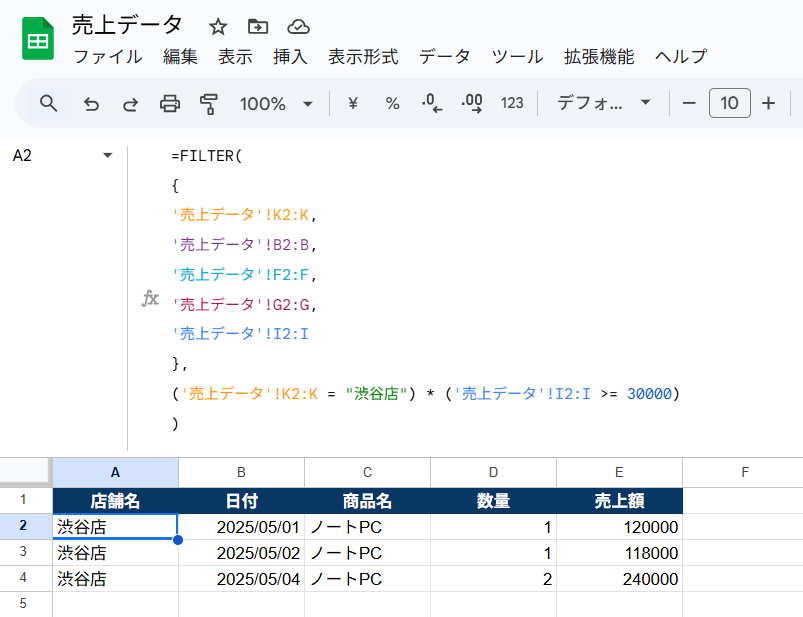Select cell with date 2025/05/01
Screen dimensions: 803x617
[241, 527]
